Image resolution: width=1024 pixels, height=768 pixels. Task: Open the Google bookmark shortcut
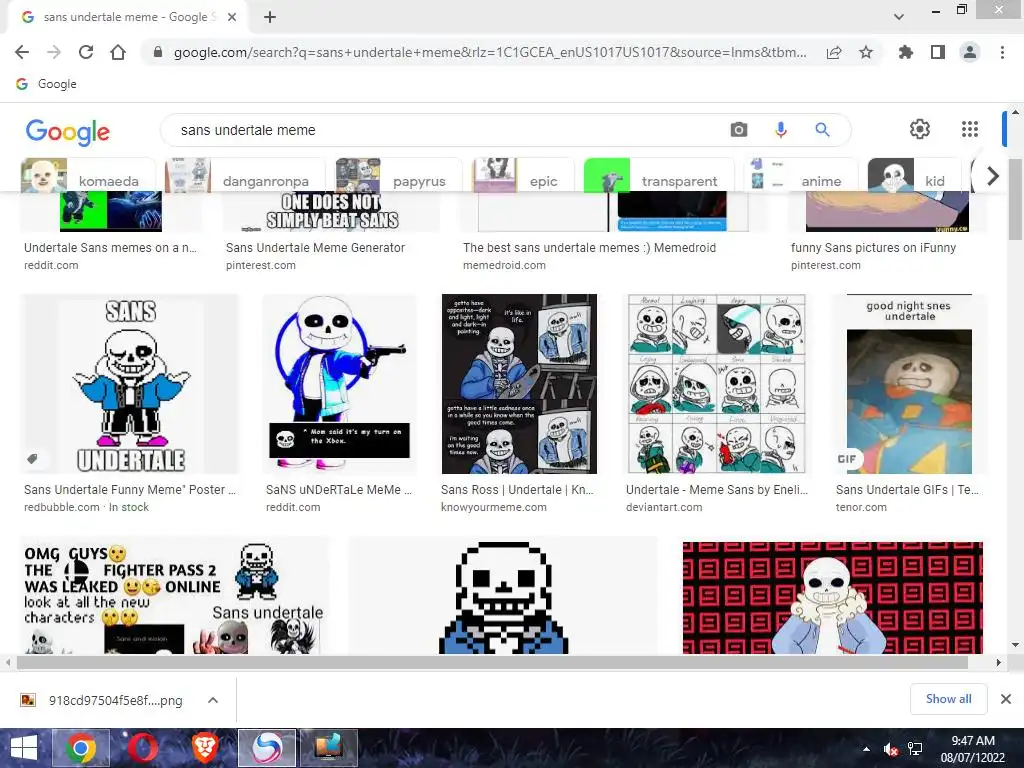click(x=46, y=84)
